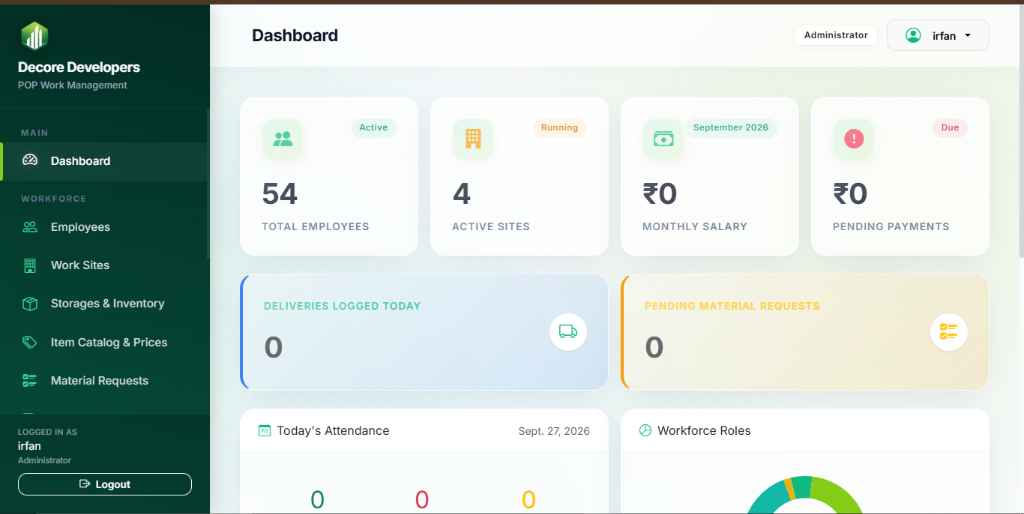Image resolution: width=1024 pixels, height=514 pixels.
Task: Click the 54 total employees value
Action: tap(280, 194)
